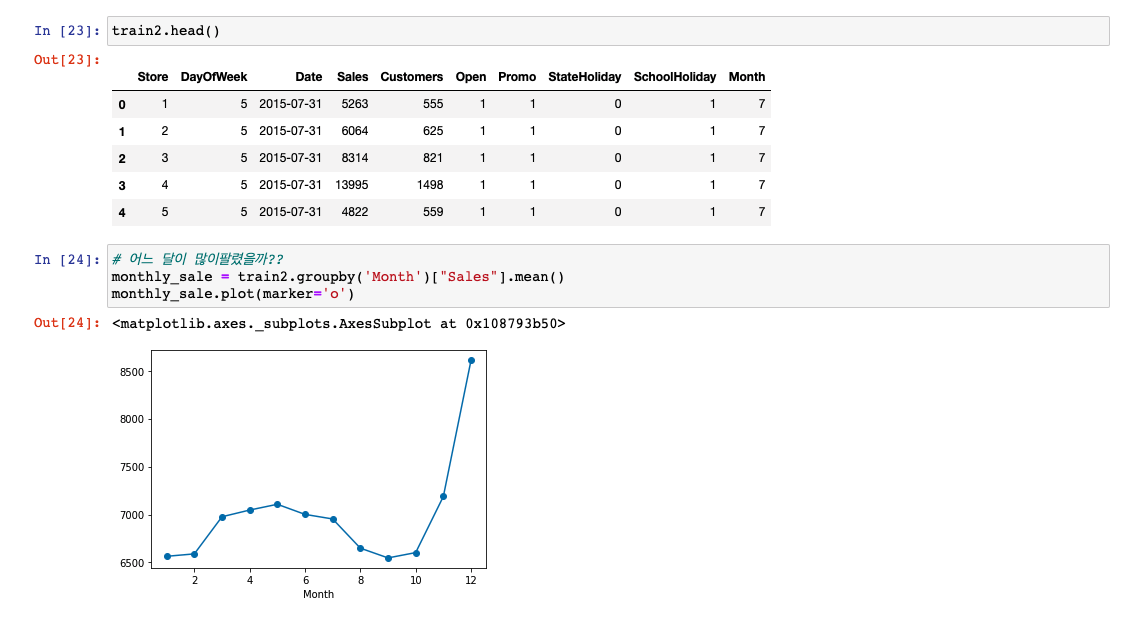Click Sales value 4822
The height and width of the screenshot is (617, 1123).
[355, 212]
